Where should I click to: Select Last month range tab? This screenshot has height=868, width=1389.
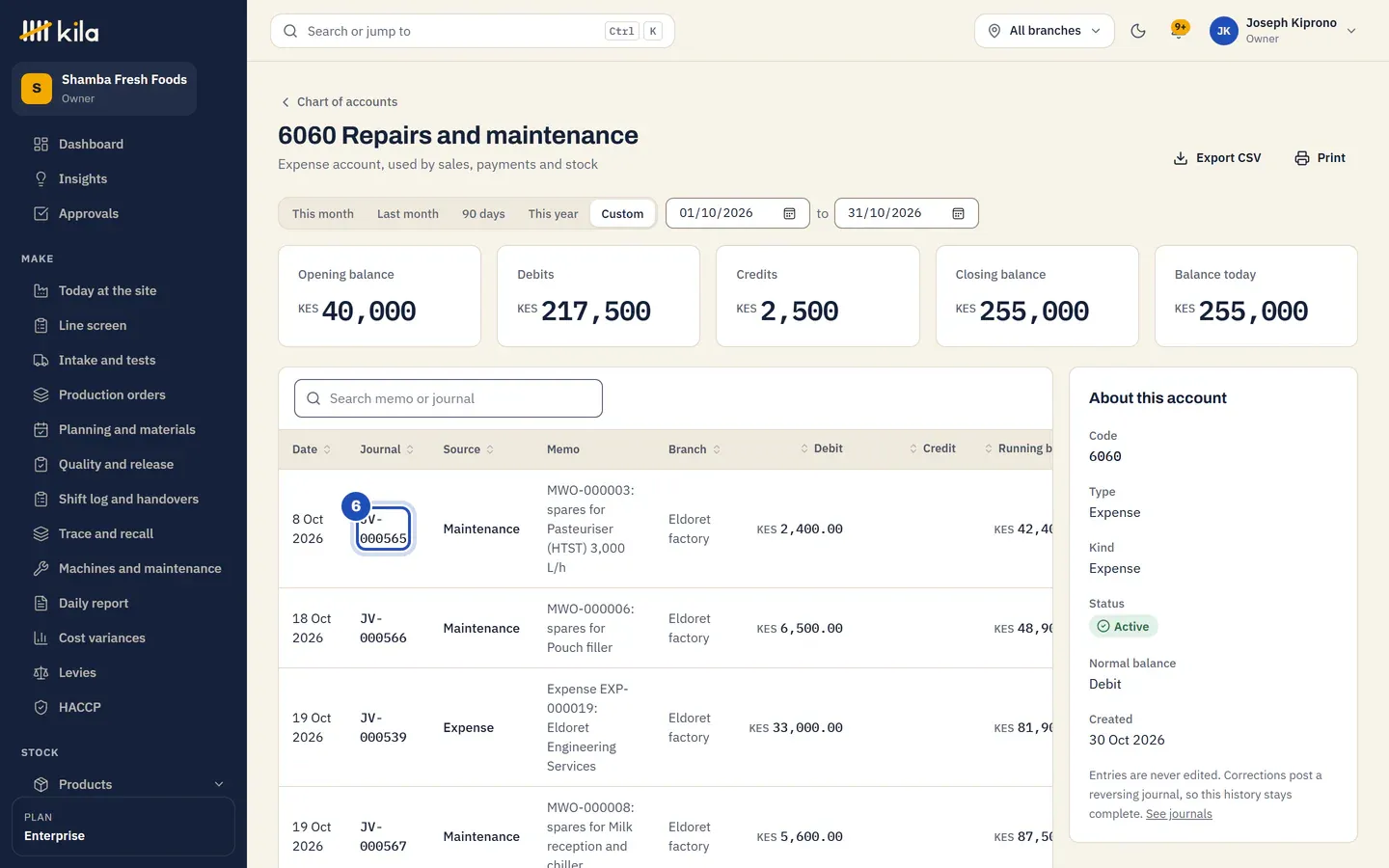[408, 214]
